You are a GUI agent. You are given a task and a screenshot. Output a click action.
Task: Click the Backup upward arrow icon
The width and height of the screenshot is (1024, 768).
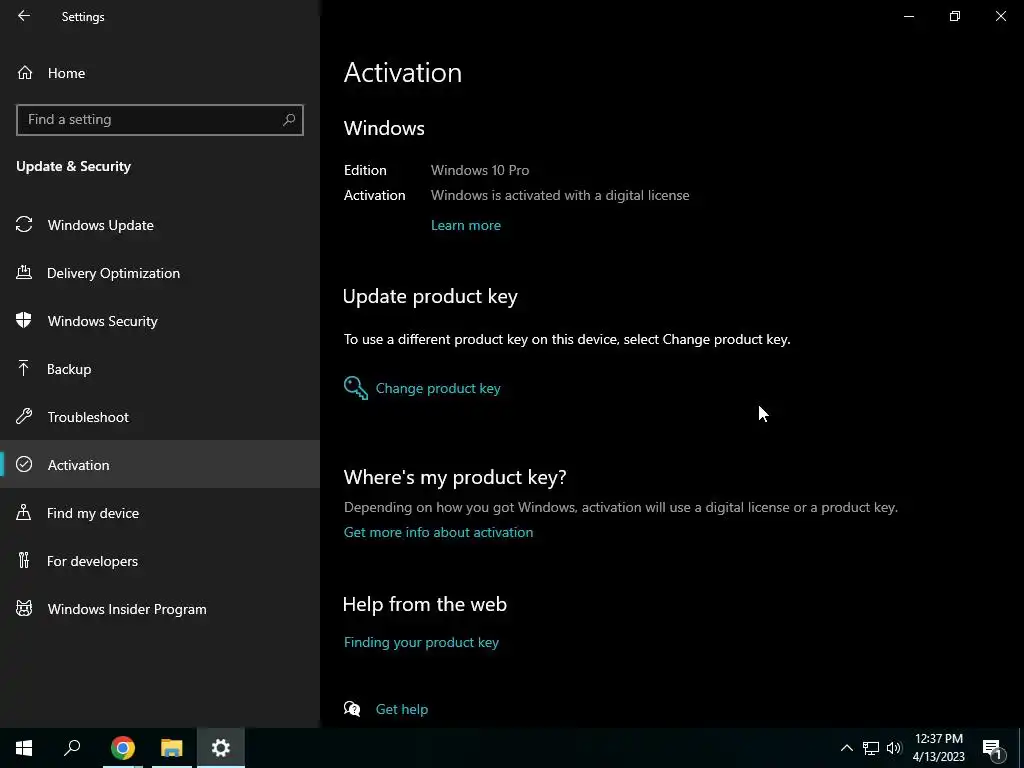point(24,368)
